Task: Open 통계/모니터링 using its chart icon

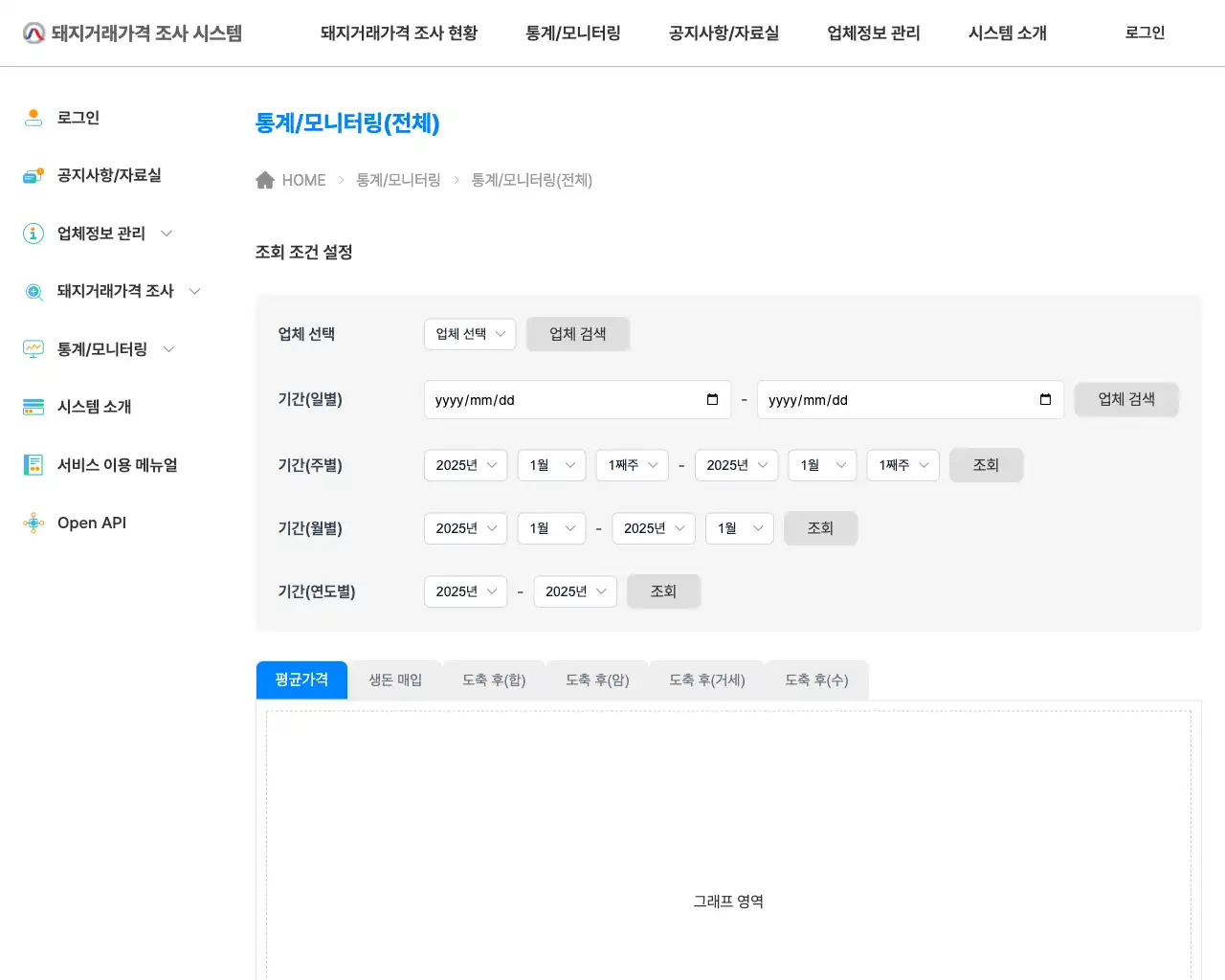Action: 33,348
